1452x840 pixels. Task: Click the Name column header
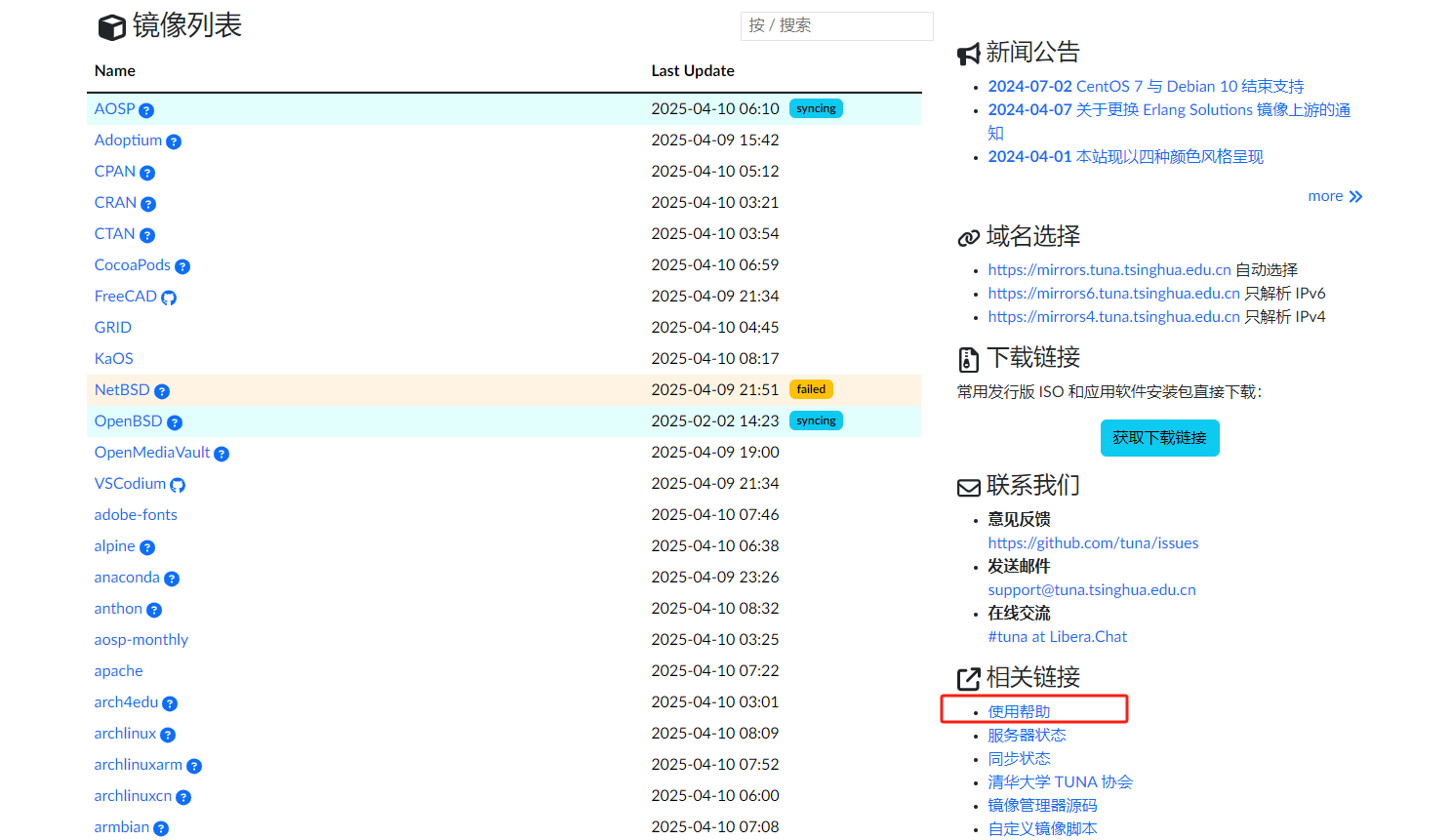click(115, 70)
